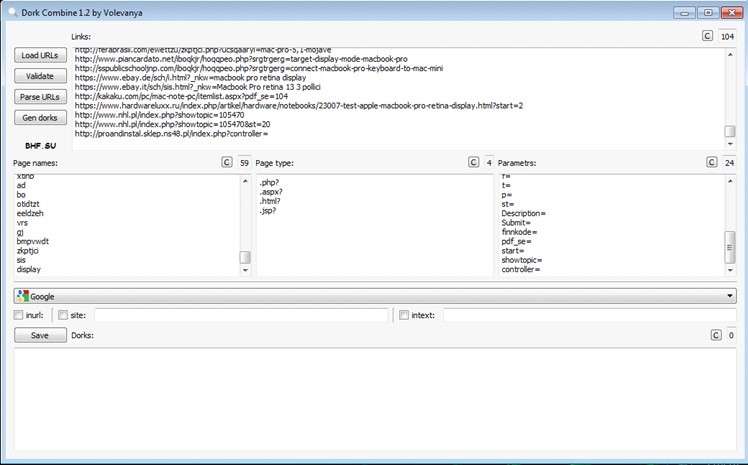748x465 pixels.
Task: Clear Page names using its C button
Action: tap(227, 162)
